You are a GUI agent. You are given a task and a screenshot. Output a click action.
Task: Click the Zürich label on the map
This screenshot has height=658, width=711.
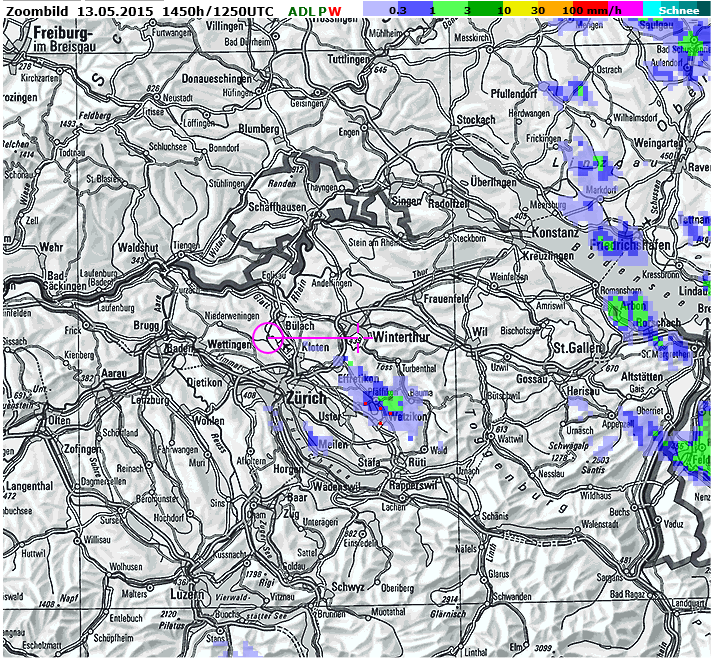pos(306,398)
